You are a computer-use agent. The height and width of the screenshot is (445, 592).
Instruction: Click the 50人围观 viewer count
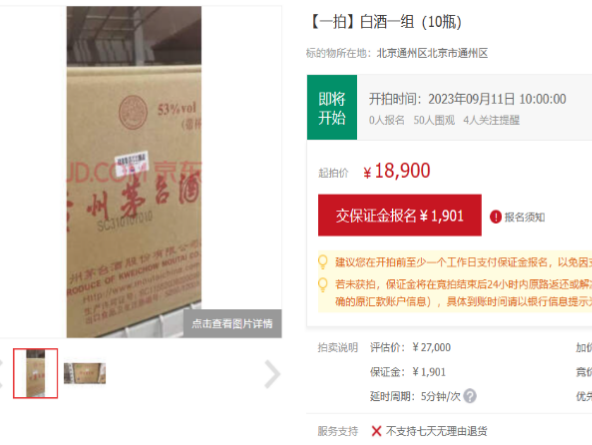tap(434, 120)
